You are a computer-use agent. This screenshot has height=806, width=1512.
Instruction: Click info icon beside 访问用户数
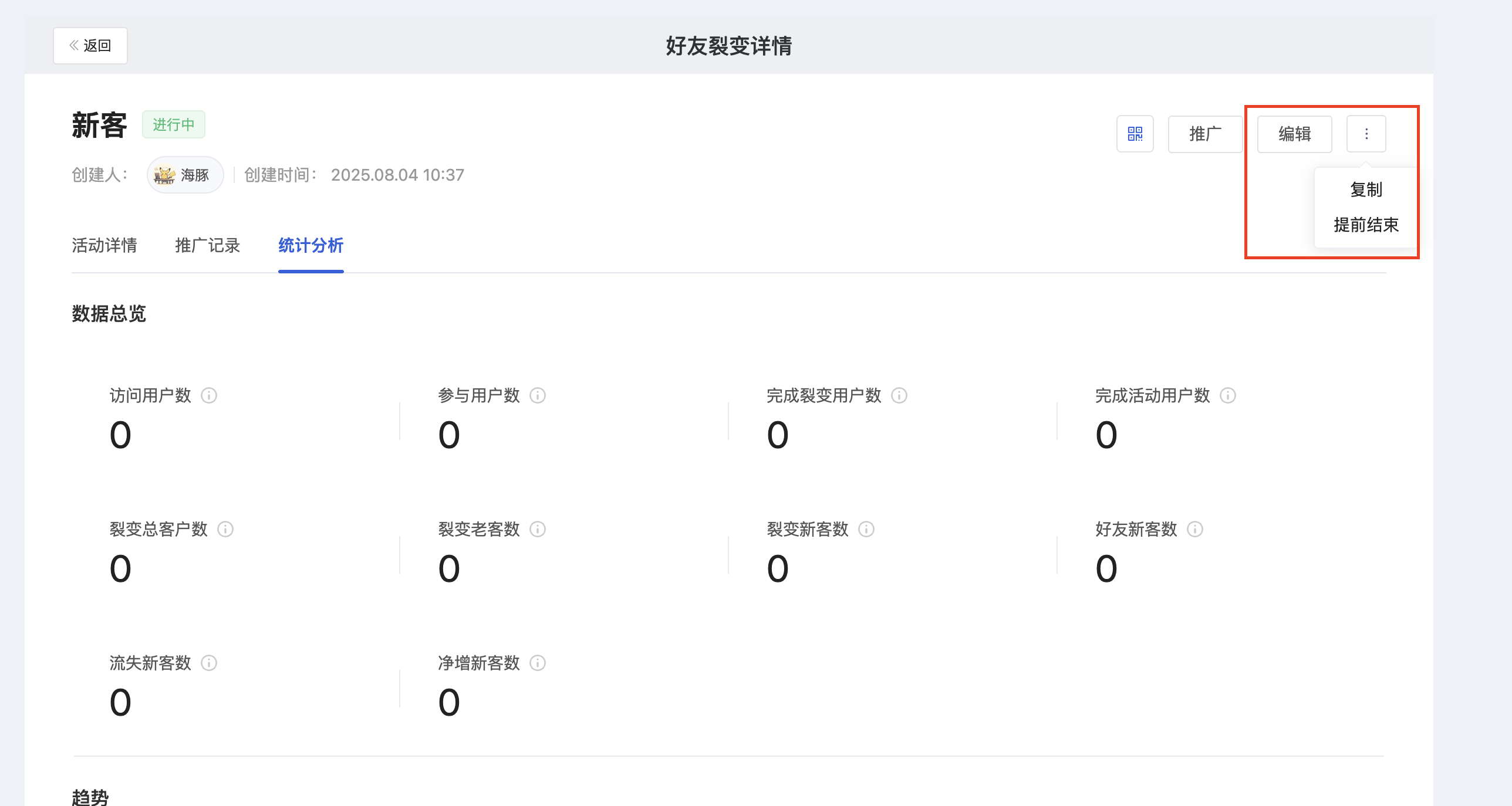[209, 395]
